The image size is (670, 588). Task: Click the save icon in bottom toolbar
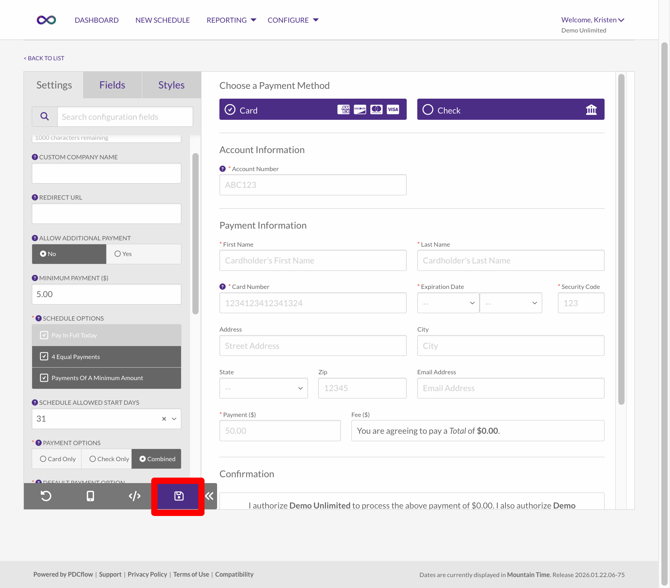coord(179,496)
